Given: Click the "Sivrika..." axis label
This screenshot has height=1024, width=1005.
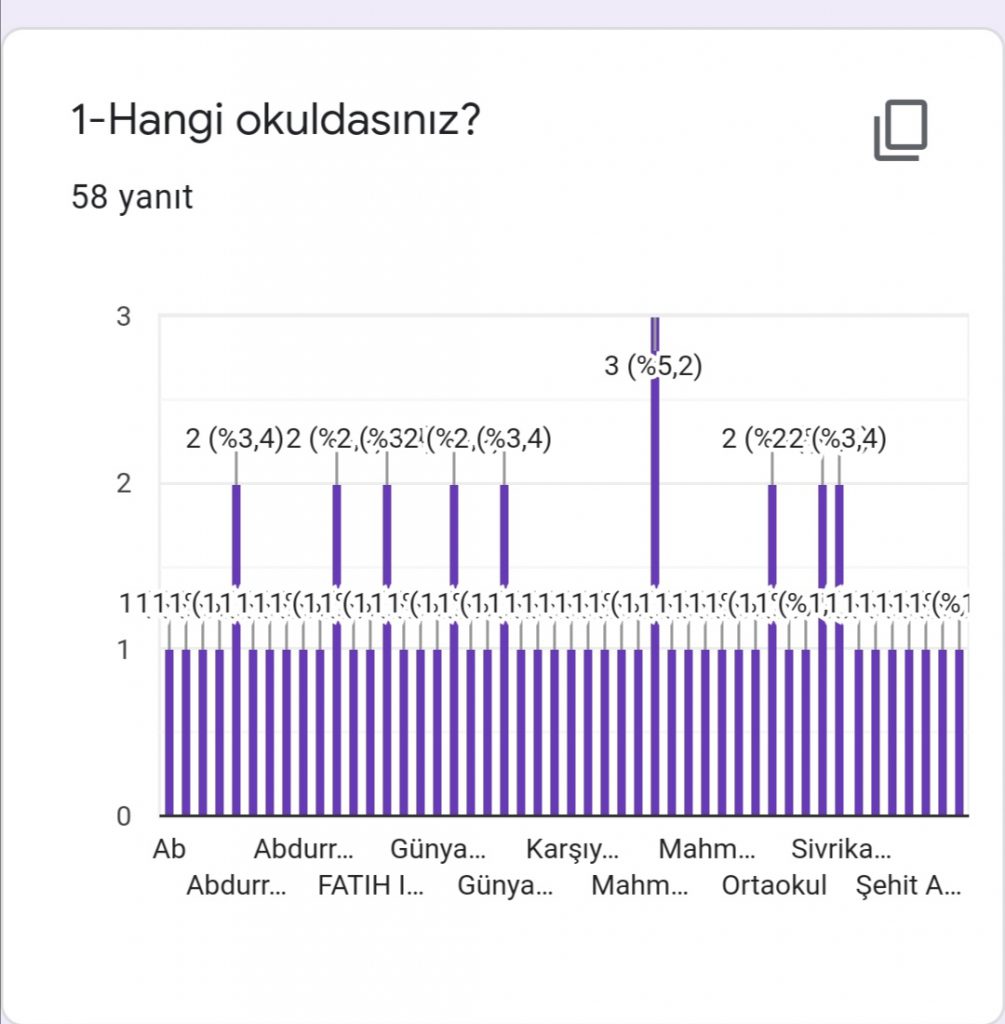Looking at the screenshot, I should 841,851.
